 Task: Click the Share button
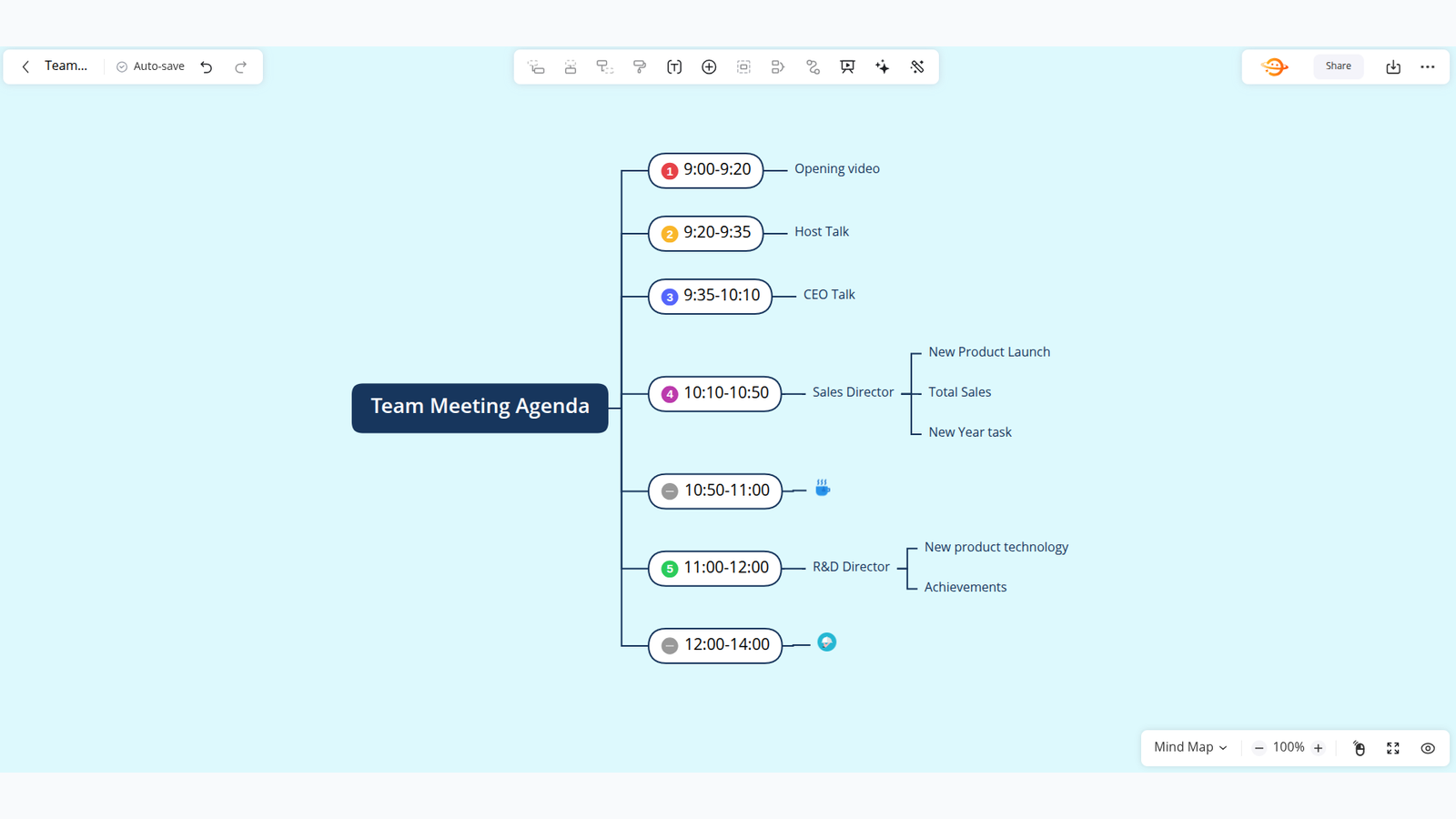click(x=1338, y=66)
